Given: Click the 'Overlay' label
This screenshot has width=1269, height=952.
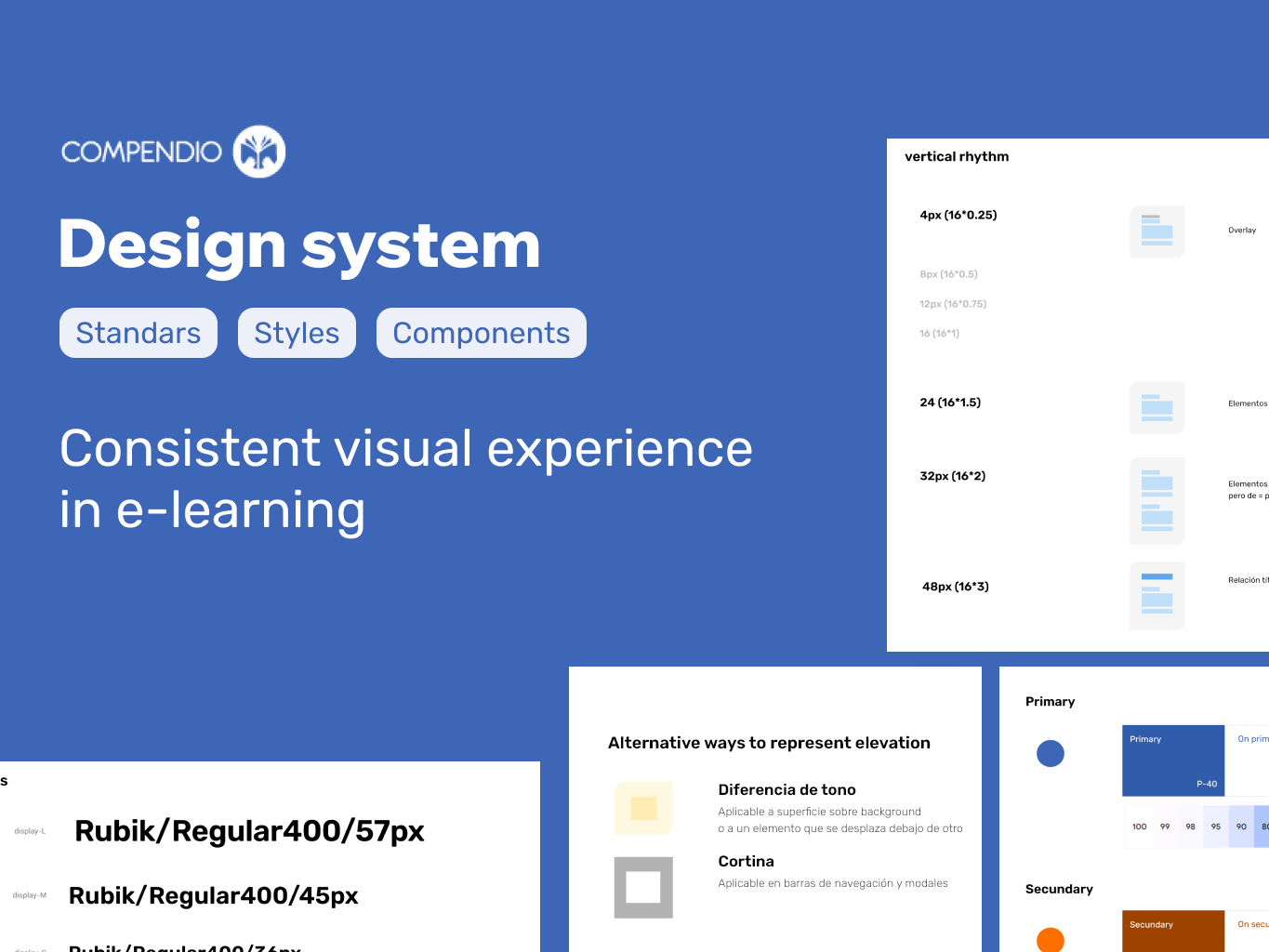Looking at the screenshot, I should click(1242, 230).
